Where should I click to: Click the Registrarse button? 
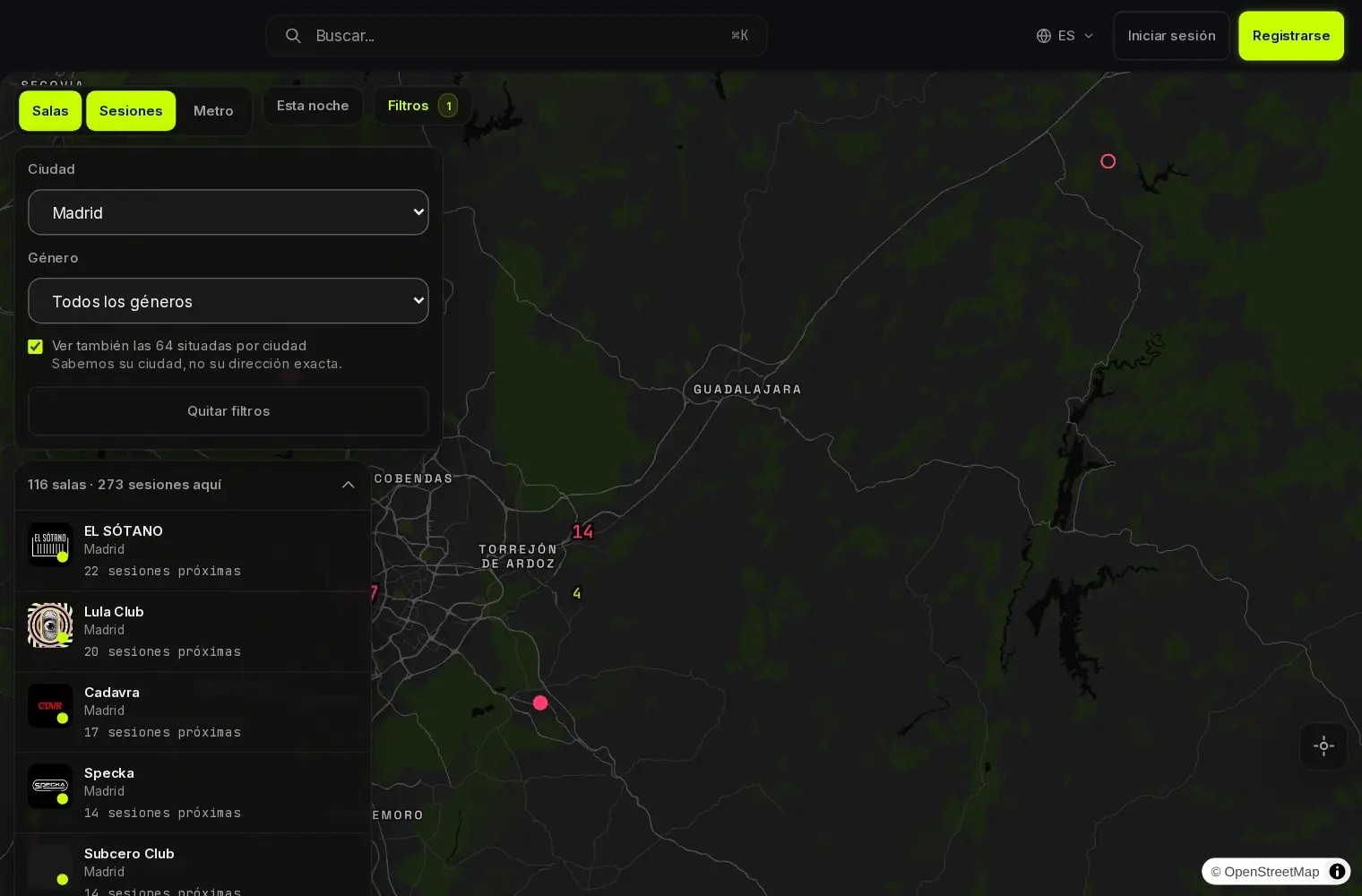point(1291,36)
